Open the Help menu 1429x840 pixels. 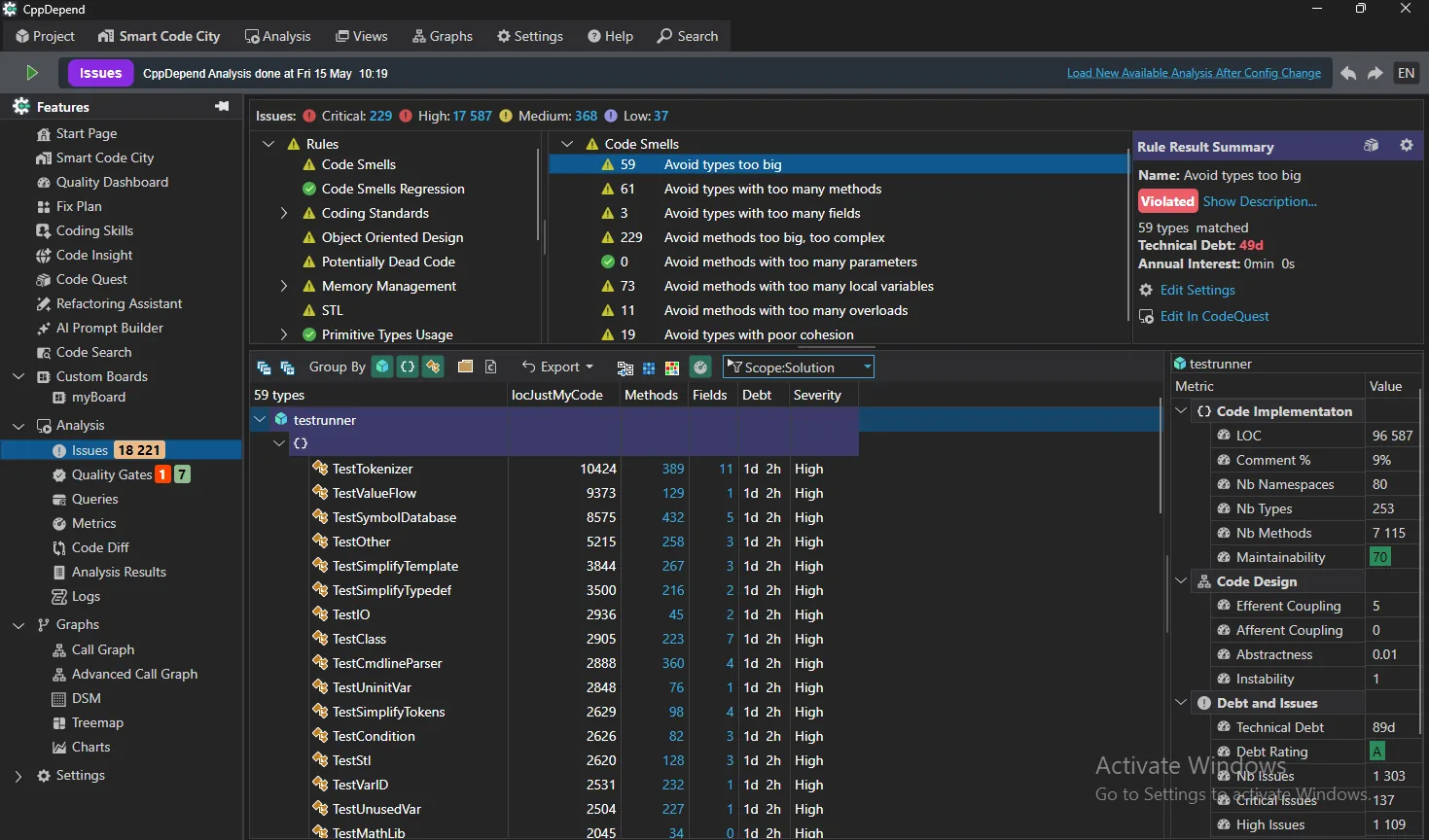click(610, 36)
